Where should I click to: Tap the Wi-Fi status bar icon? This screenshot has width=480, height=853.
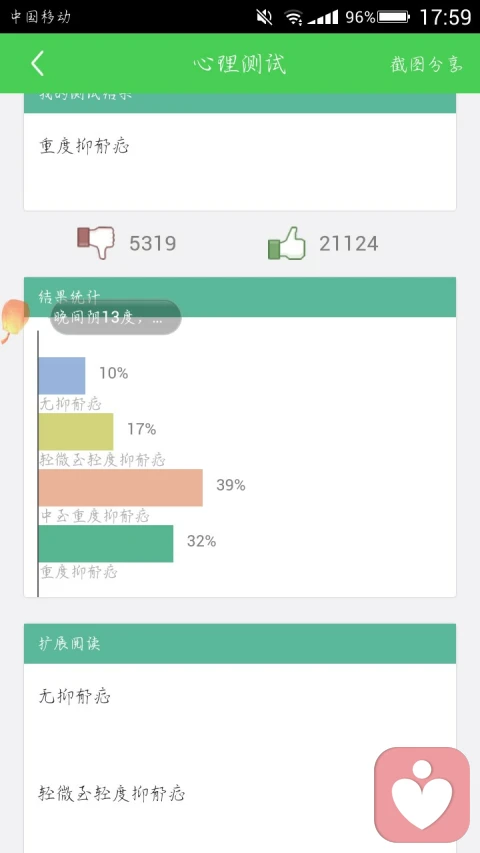pos(293,17)
